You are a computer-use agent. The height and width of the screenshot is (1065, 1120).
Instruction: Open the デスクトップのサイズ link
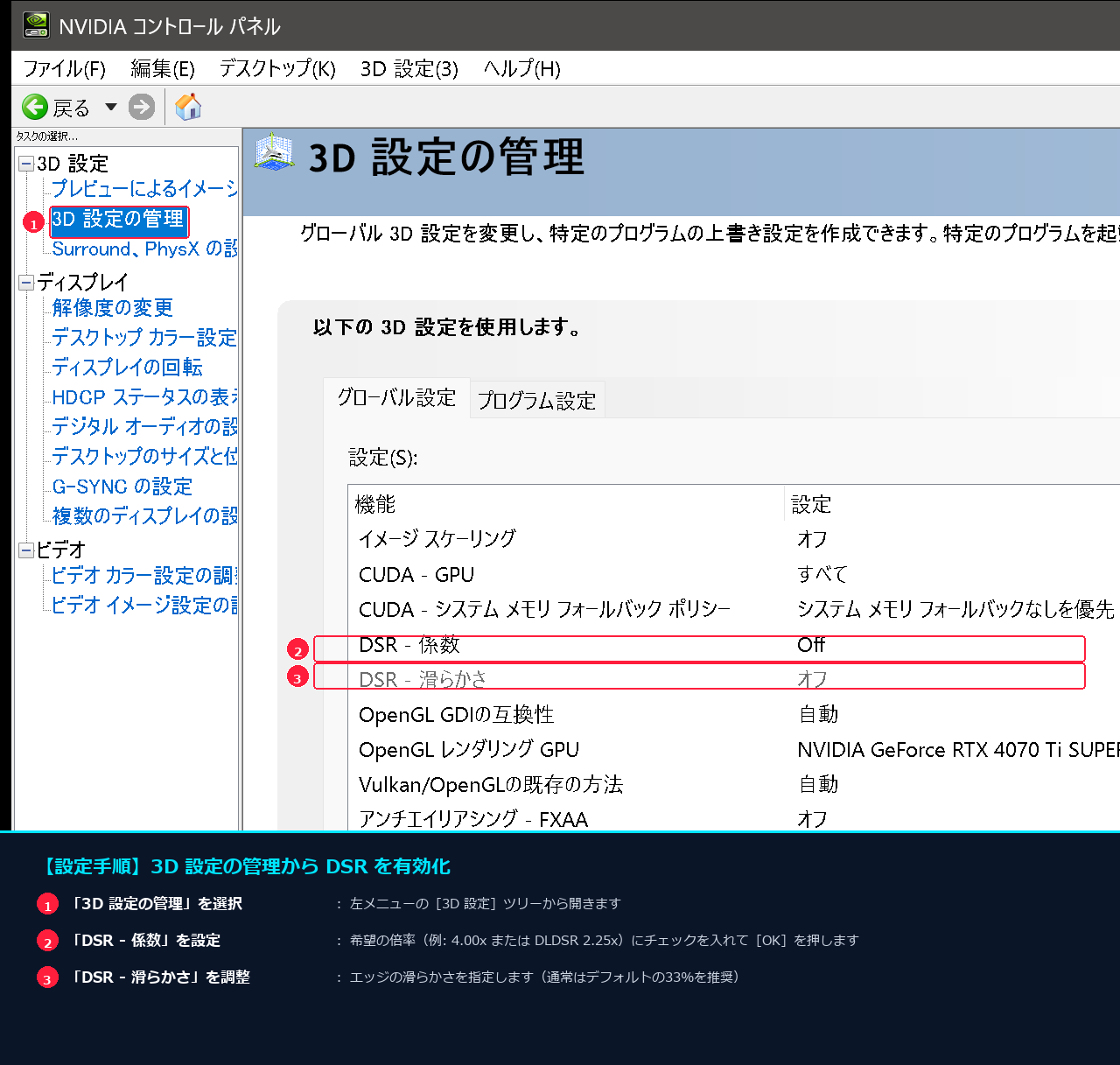[144, 457]
